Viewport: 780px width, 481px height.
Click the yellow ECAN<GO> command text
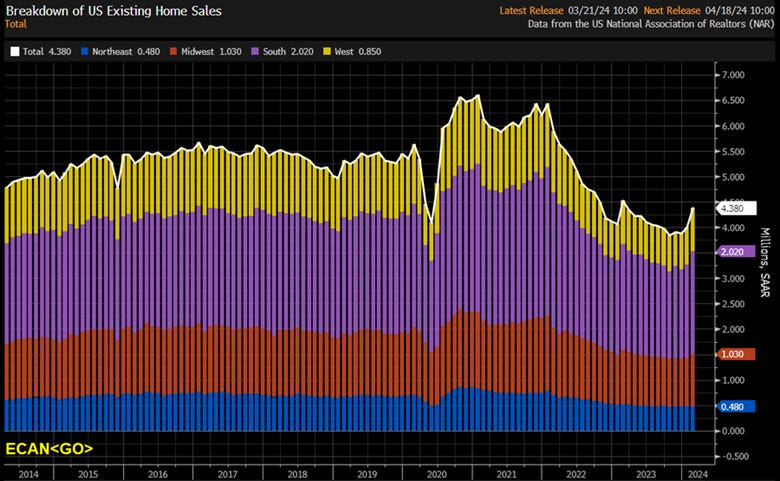49,449
